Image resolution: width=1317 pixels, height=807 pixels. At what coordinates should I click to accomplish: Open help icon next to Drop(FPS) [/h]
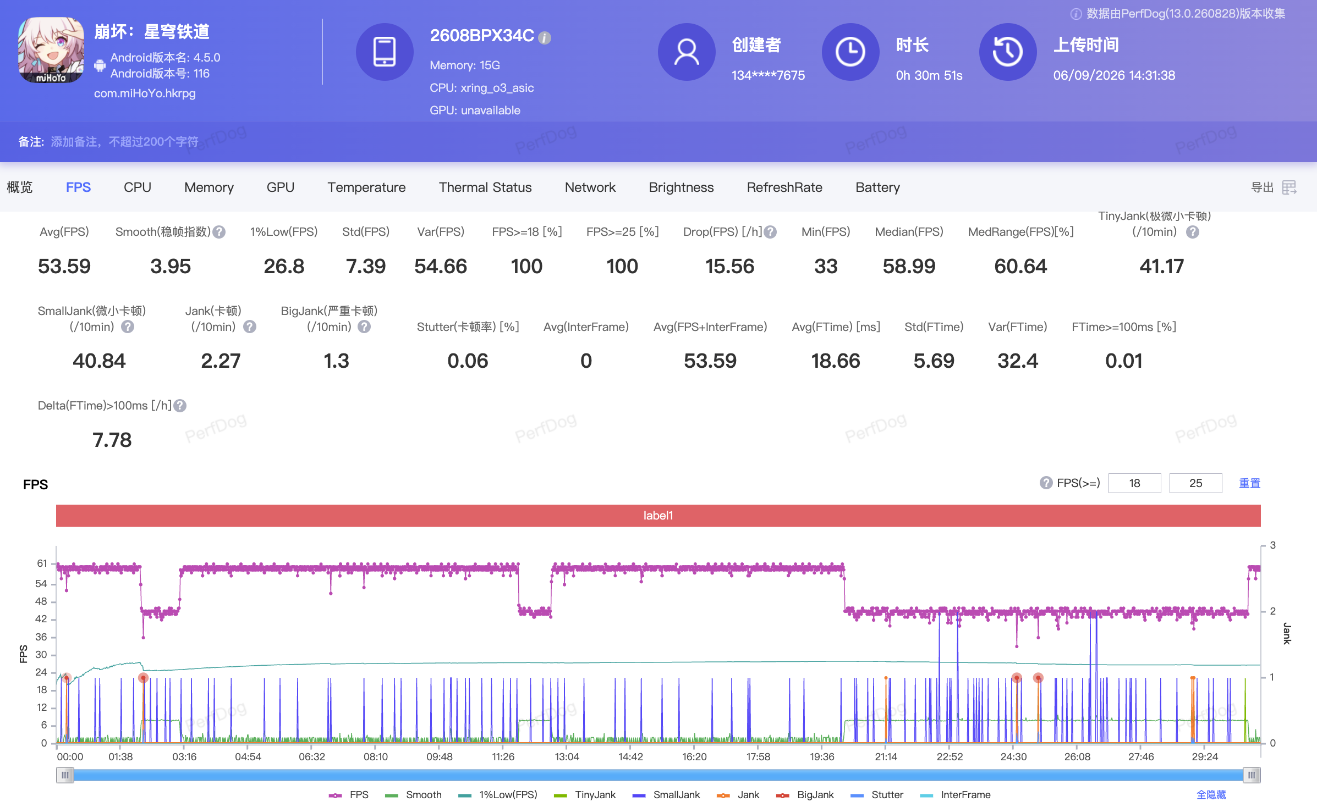[x=771, y=232]
